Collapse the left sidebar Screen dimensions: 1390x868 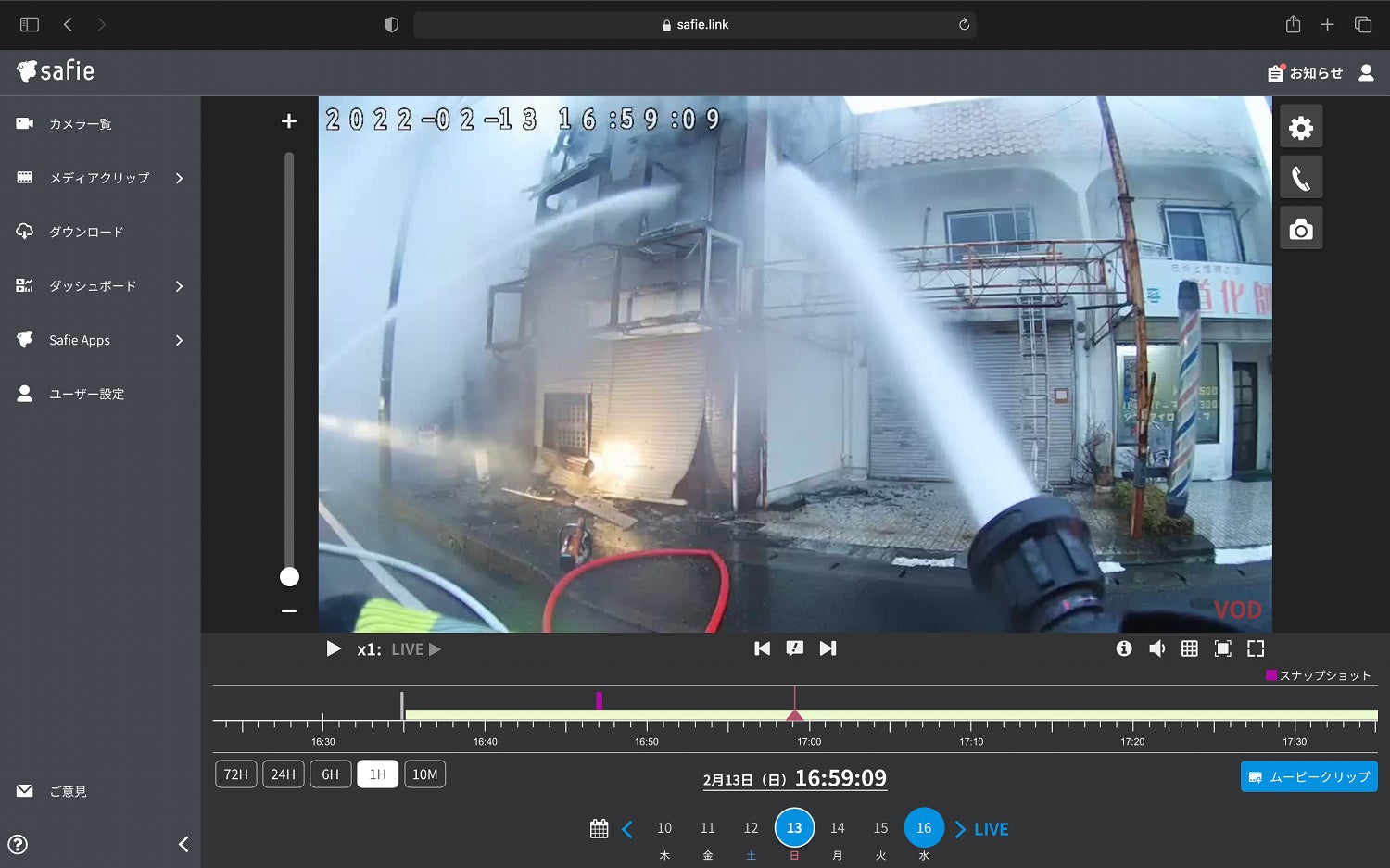tap(183, 844)
